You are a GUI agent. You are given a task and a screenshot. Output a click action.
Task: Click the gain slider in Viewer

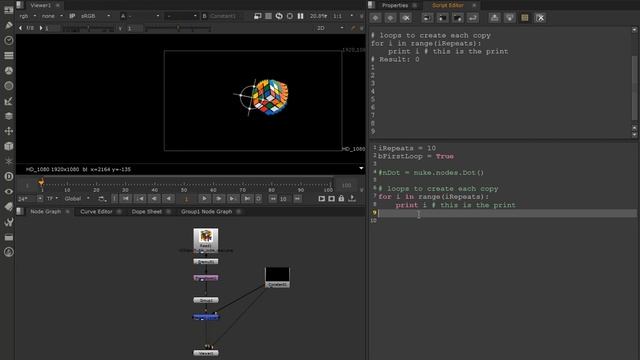click(89, 29)
